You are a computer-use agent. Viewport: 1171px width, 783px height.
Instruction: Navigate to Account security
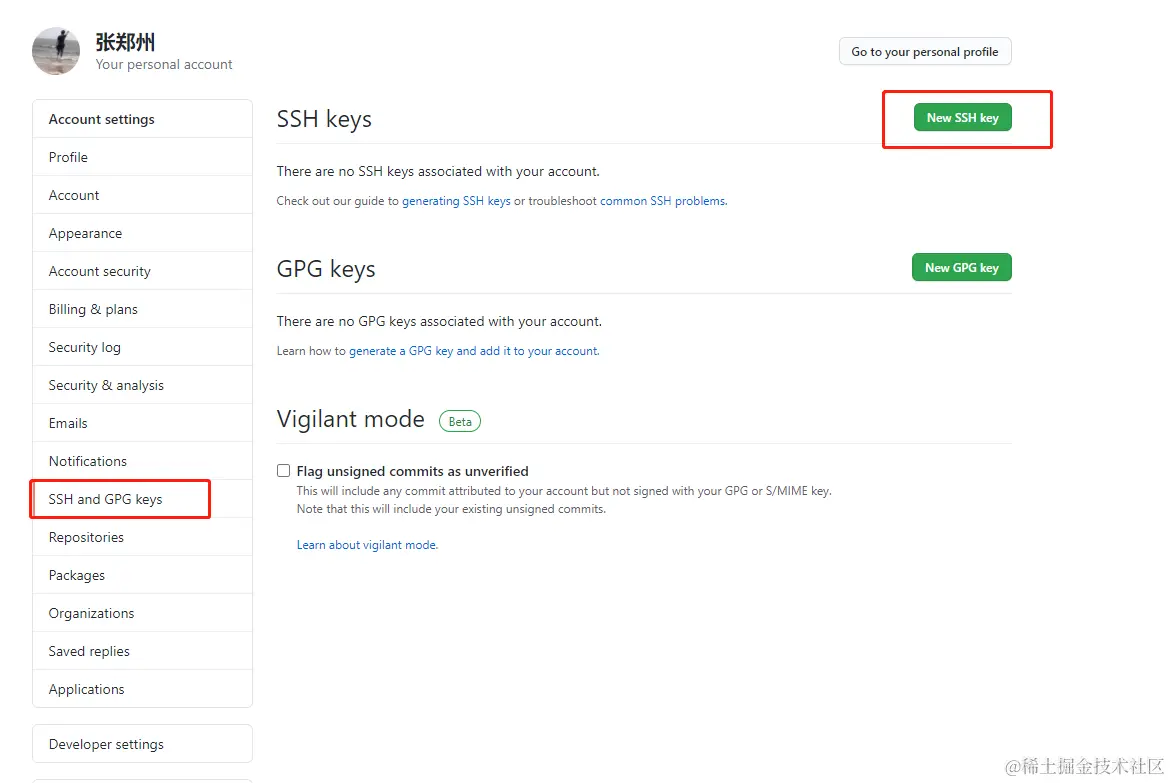(x=99, y=271)
